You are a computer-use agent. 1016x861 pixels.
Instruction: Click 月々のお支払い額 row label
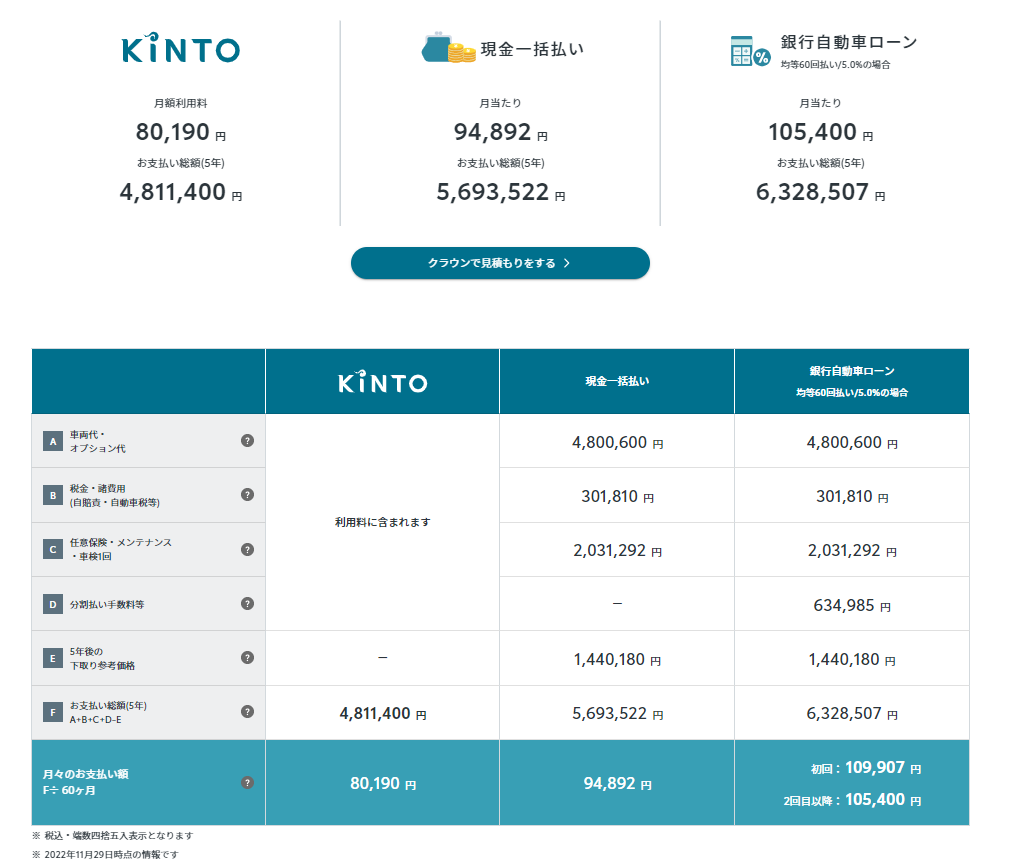(86, 782)
